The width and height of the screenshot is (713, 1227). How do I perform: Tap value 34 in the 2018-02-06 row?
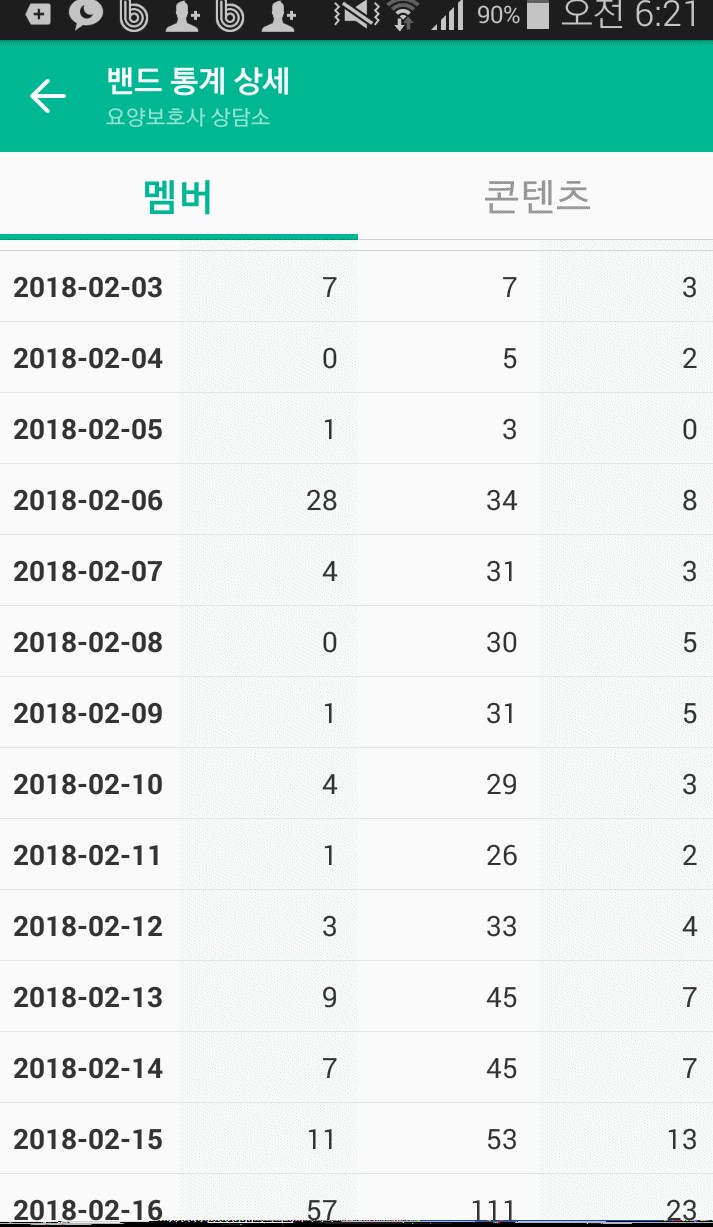coord(501,501)
